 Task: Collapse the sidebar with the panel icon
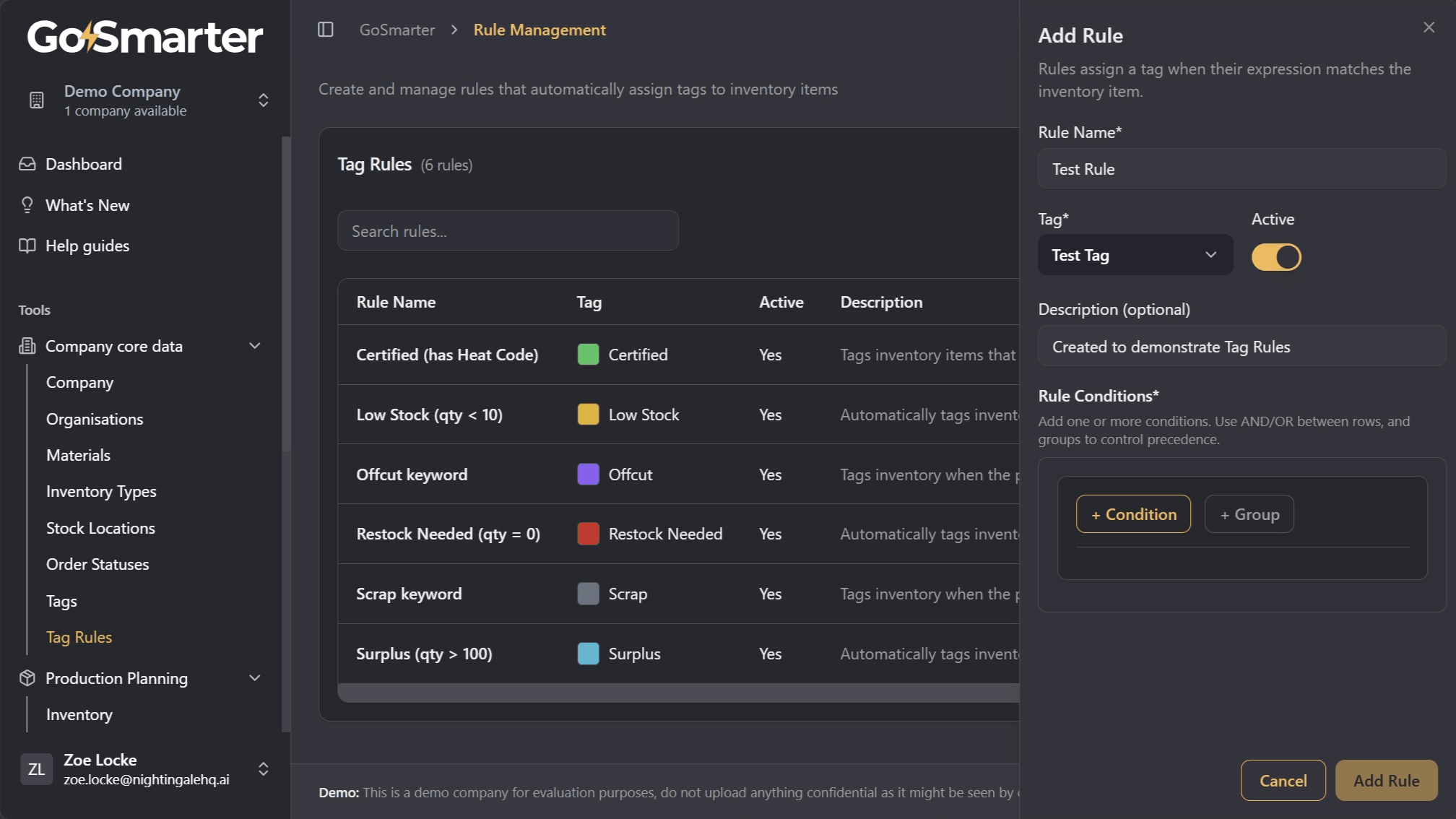(325, 30)
